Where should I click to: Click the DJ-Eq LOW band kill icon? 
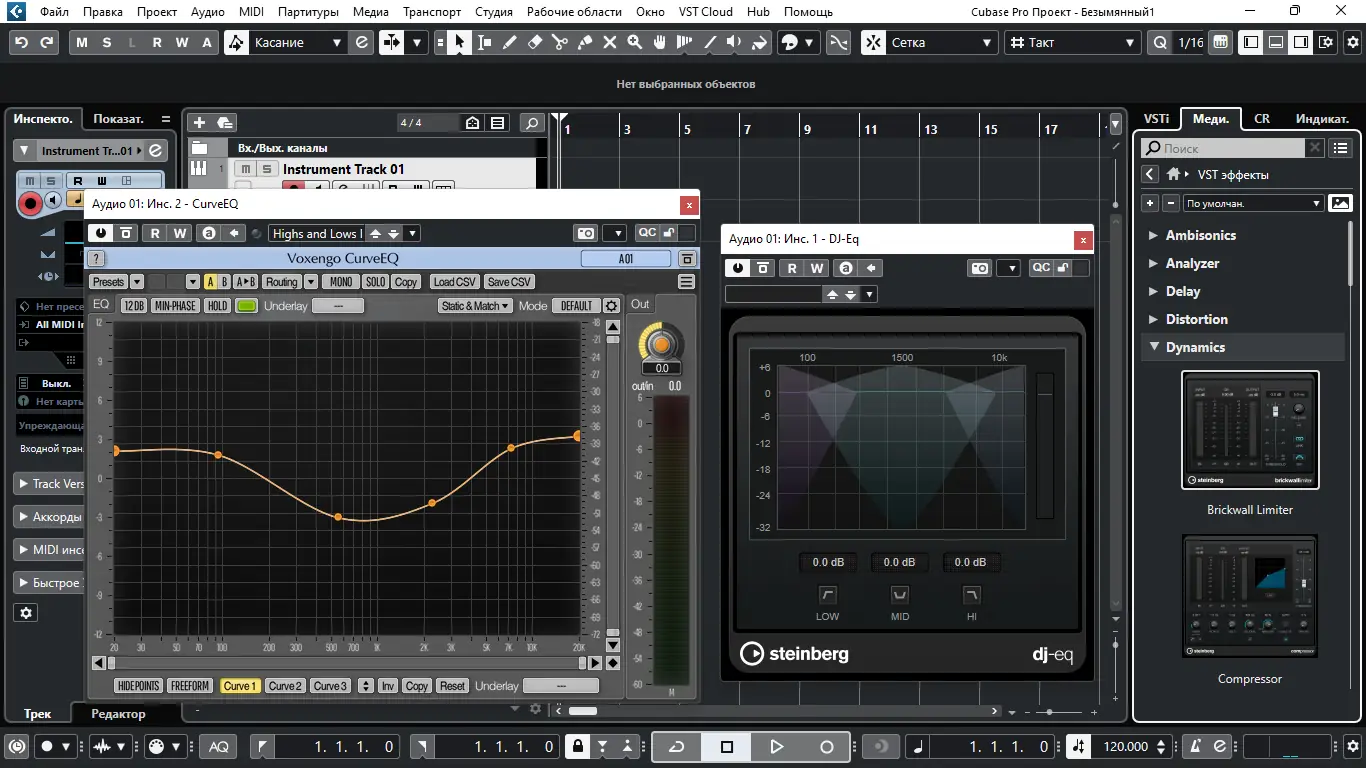pyautogui.click(x=827, y=596)
